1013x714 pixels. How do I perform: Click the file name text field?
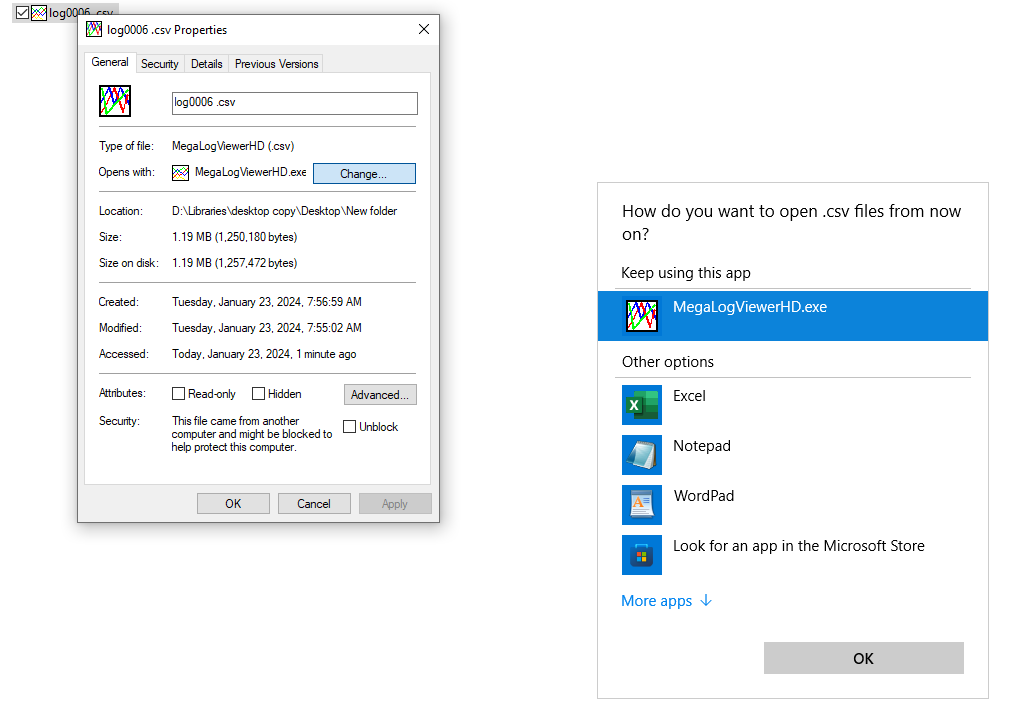[294, 103]
